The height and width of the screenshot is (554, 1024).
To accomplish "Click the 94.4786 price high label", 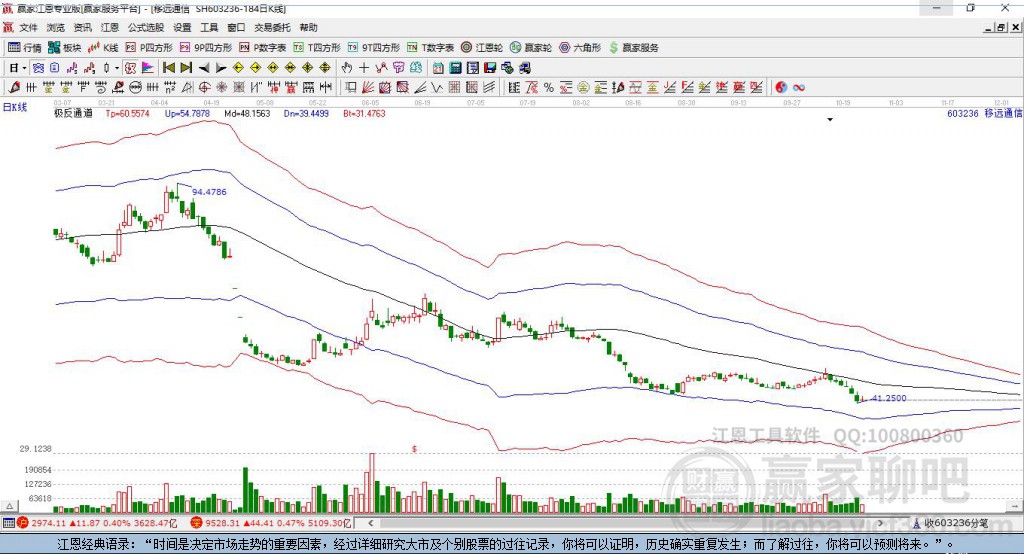I will pyautogui.click(x=209, y=192).
